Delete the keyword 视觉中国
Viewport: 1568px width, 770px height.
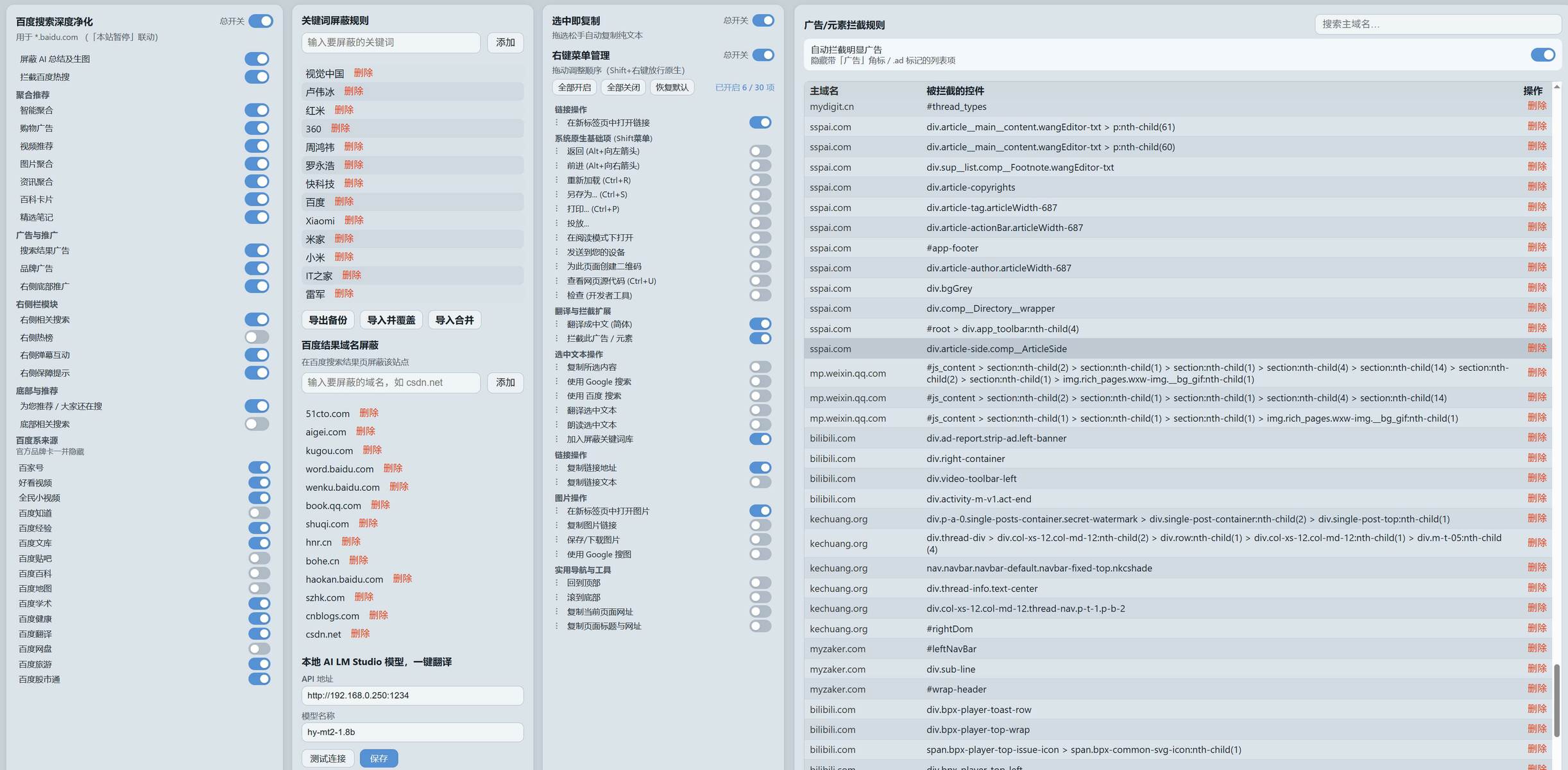coord(363,73)
